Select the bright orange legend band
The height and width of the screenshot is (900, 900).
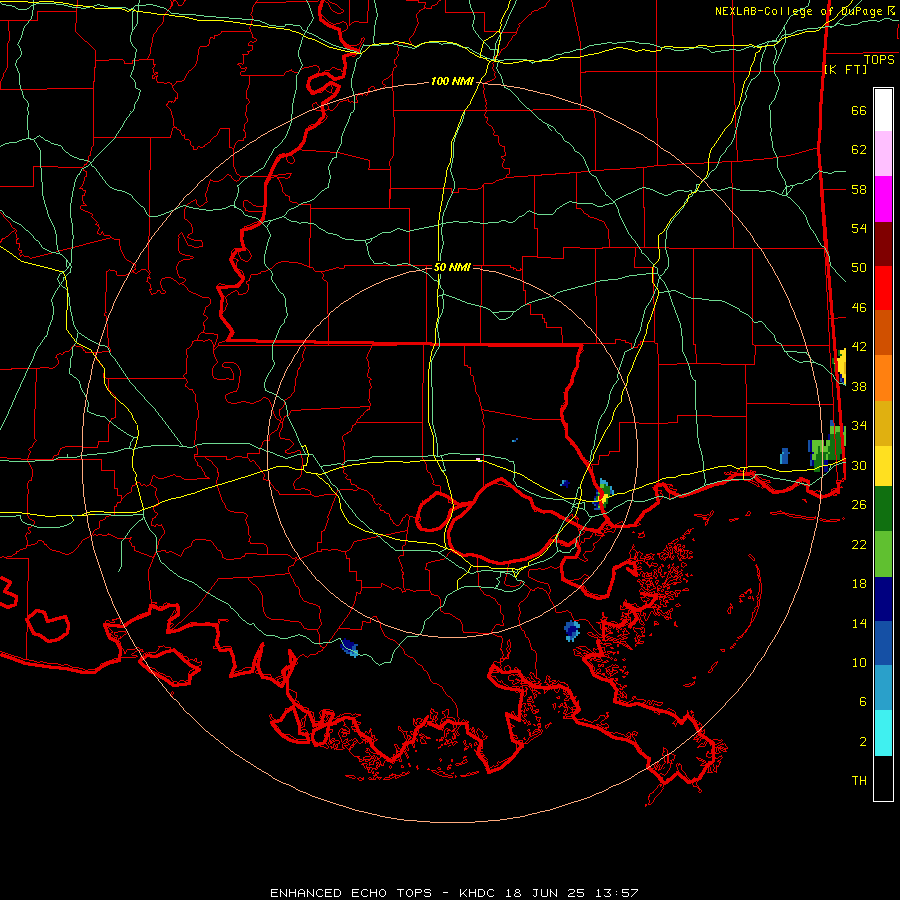(x=883, y=378)
